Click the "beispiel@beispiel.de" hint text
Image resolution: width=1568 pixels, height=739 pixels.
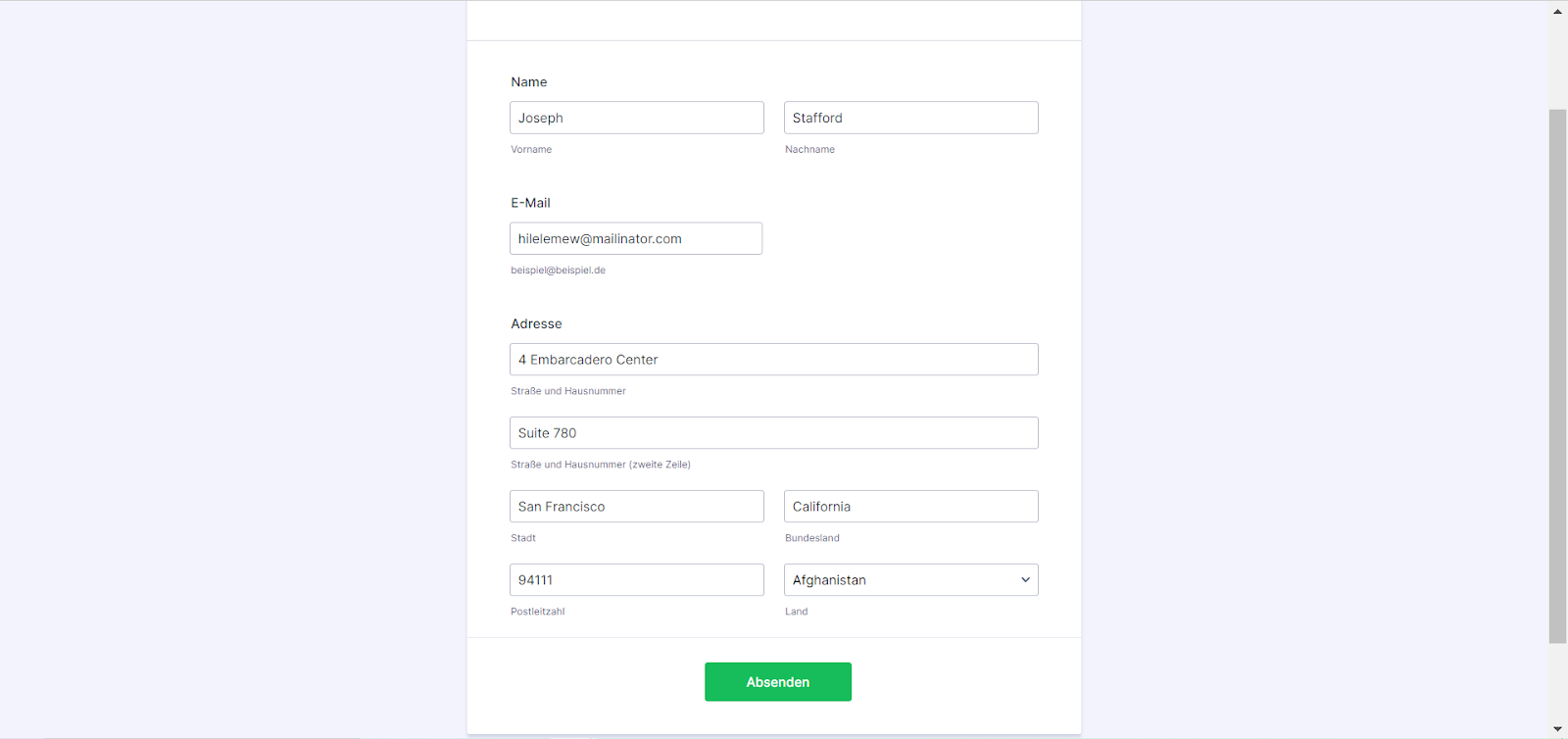click(558, 271)
